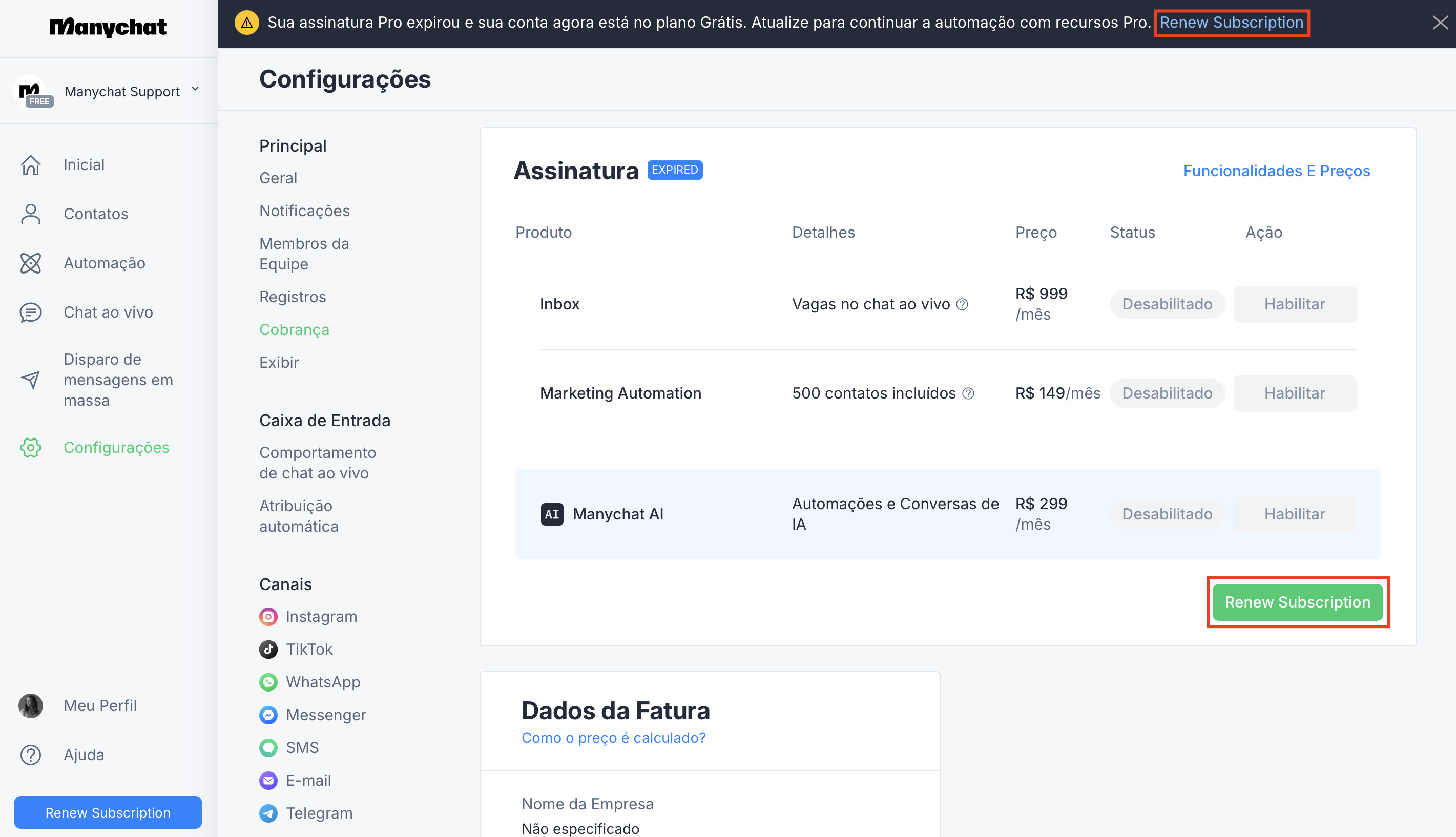This screenshot has width=1456, height=837.
Task: Click the Manychat logo
Action: click(x=108, y=27)
